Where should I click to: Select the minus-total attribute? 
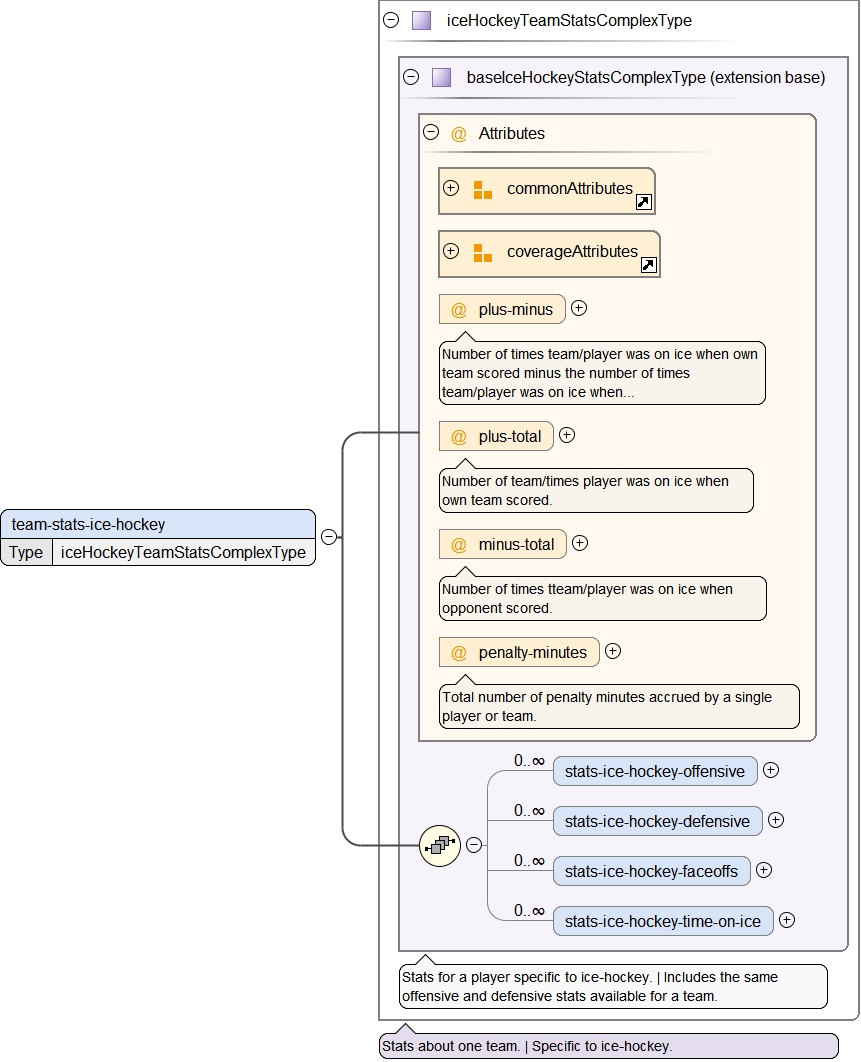[503, 545]
